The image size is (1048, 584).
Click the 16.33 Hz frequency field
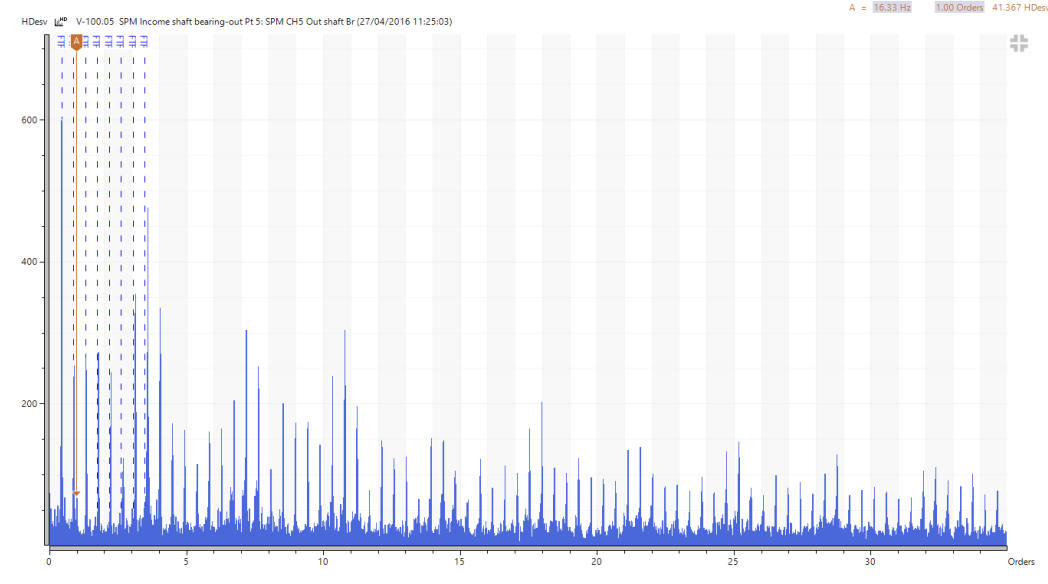(891, 8)
